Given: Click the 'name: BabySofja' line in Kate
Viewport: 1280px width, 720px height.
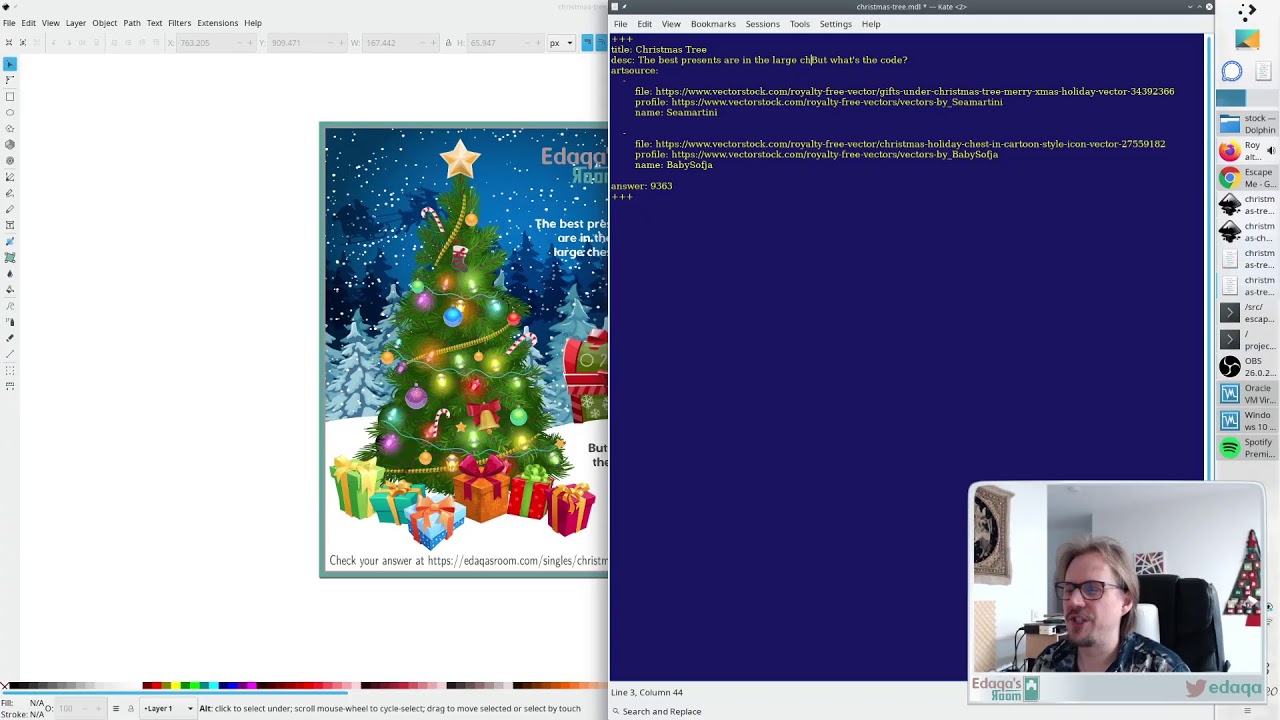Looking at the screenshot, I should 673,165.
